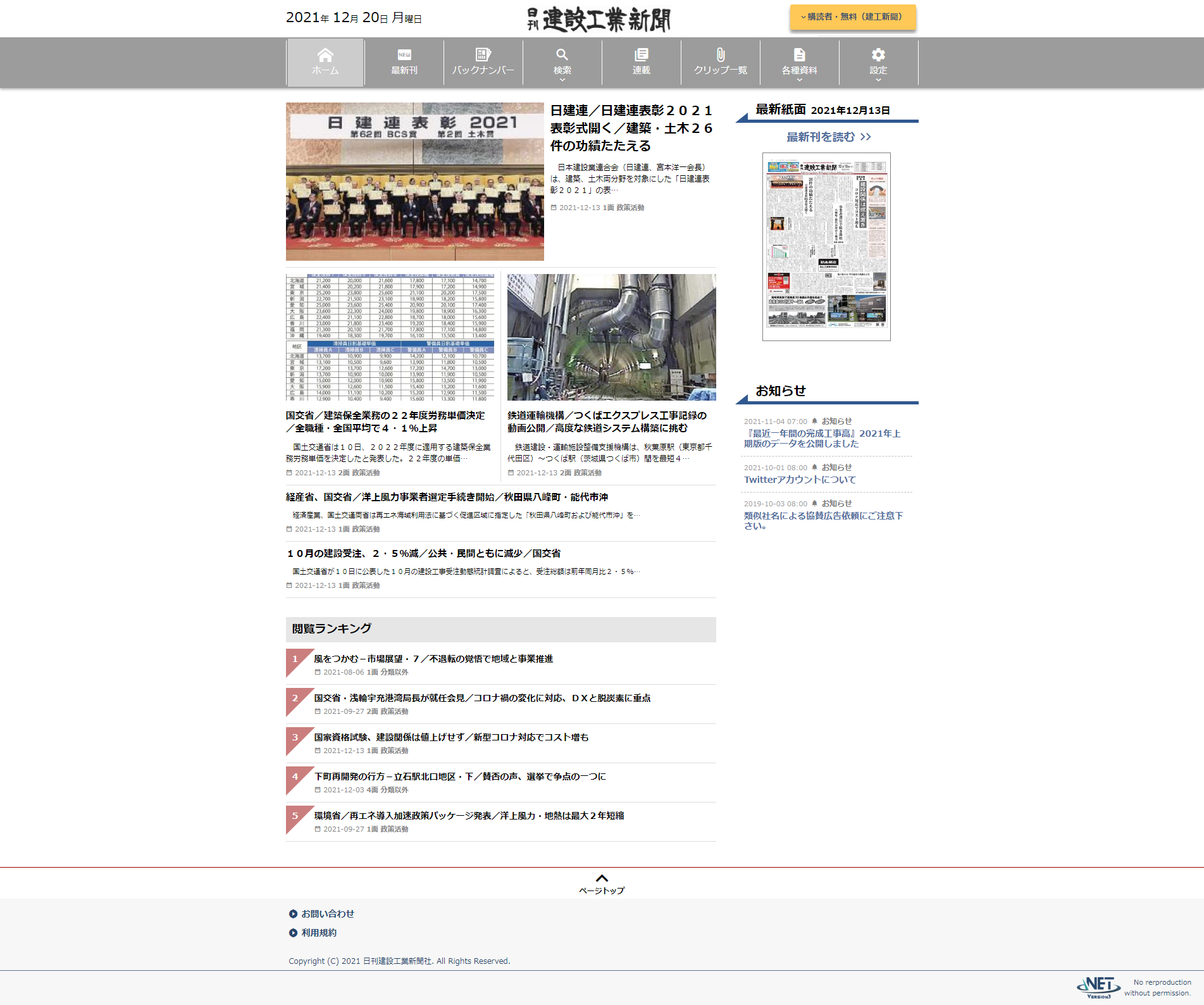Screen dimensions: 1204x1005
Task: Open the 日建連表彰２０２１ headline article
Action: pos(631,128)
